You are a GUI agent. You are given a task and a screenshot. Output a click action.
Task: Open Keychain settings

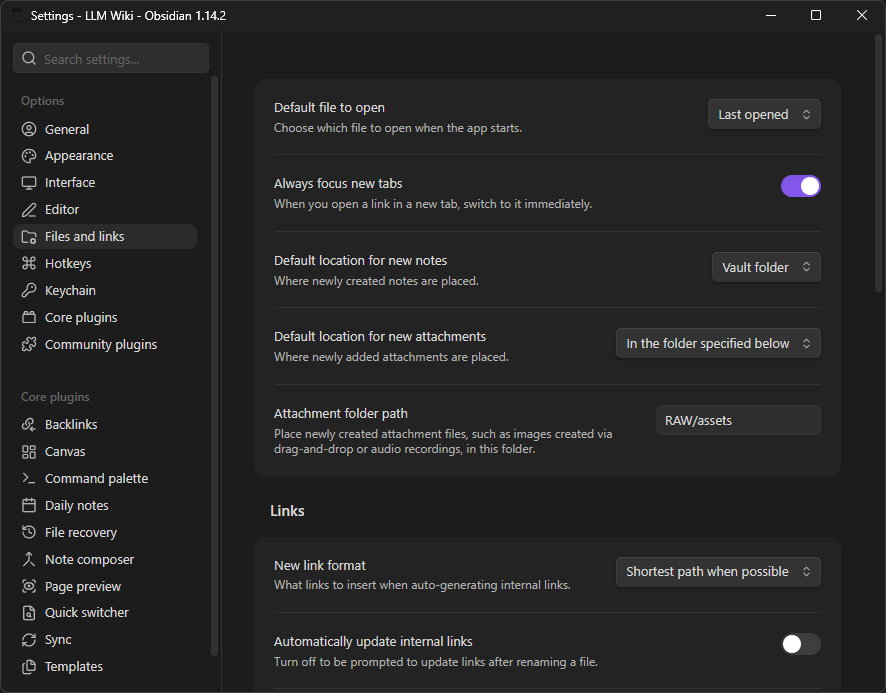pos(105,291)
